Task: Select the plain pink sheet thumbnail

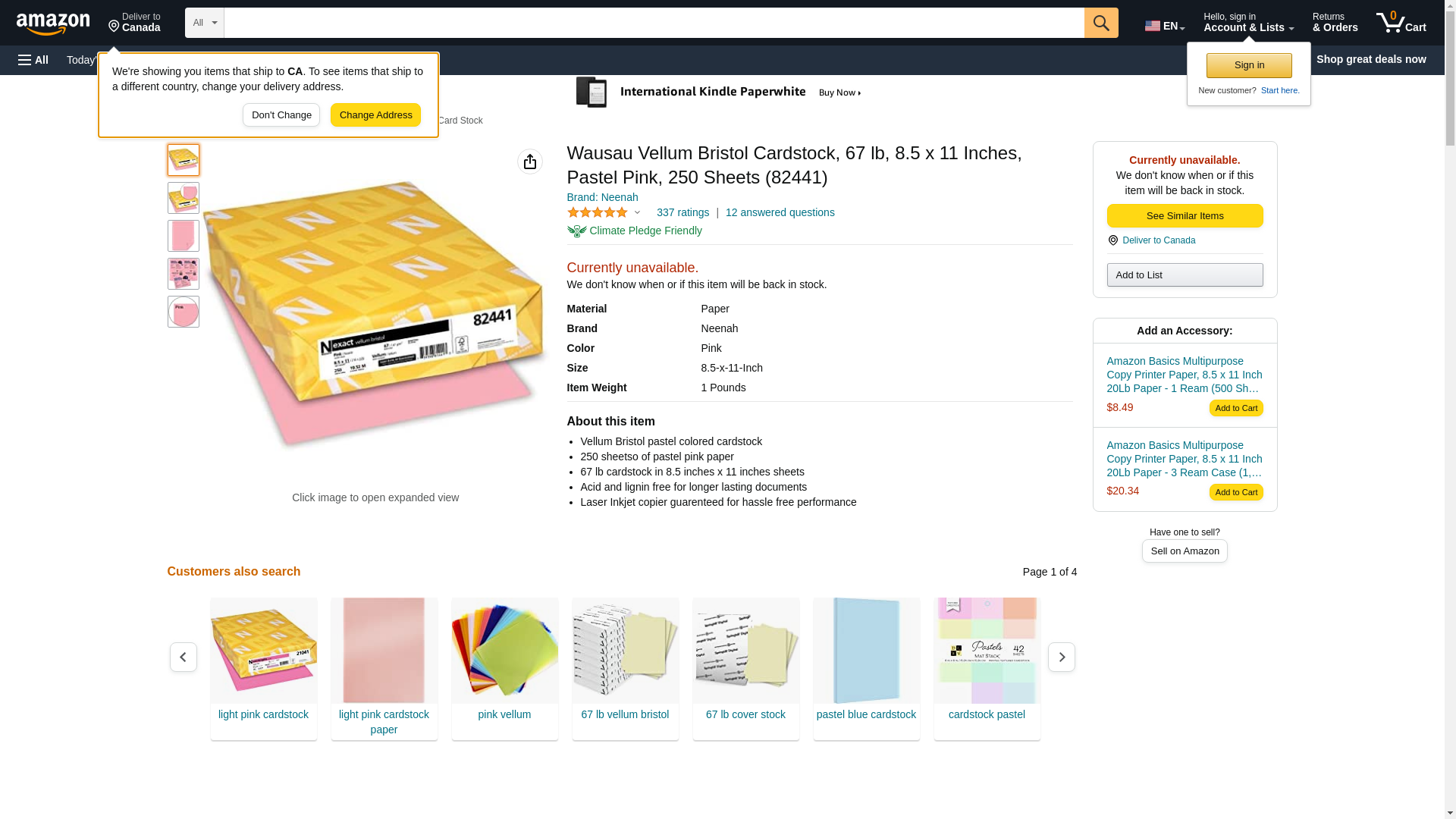Action: pyautogui.click(x=184, y=236)
